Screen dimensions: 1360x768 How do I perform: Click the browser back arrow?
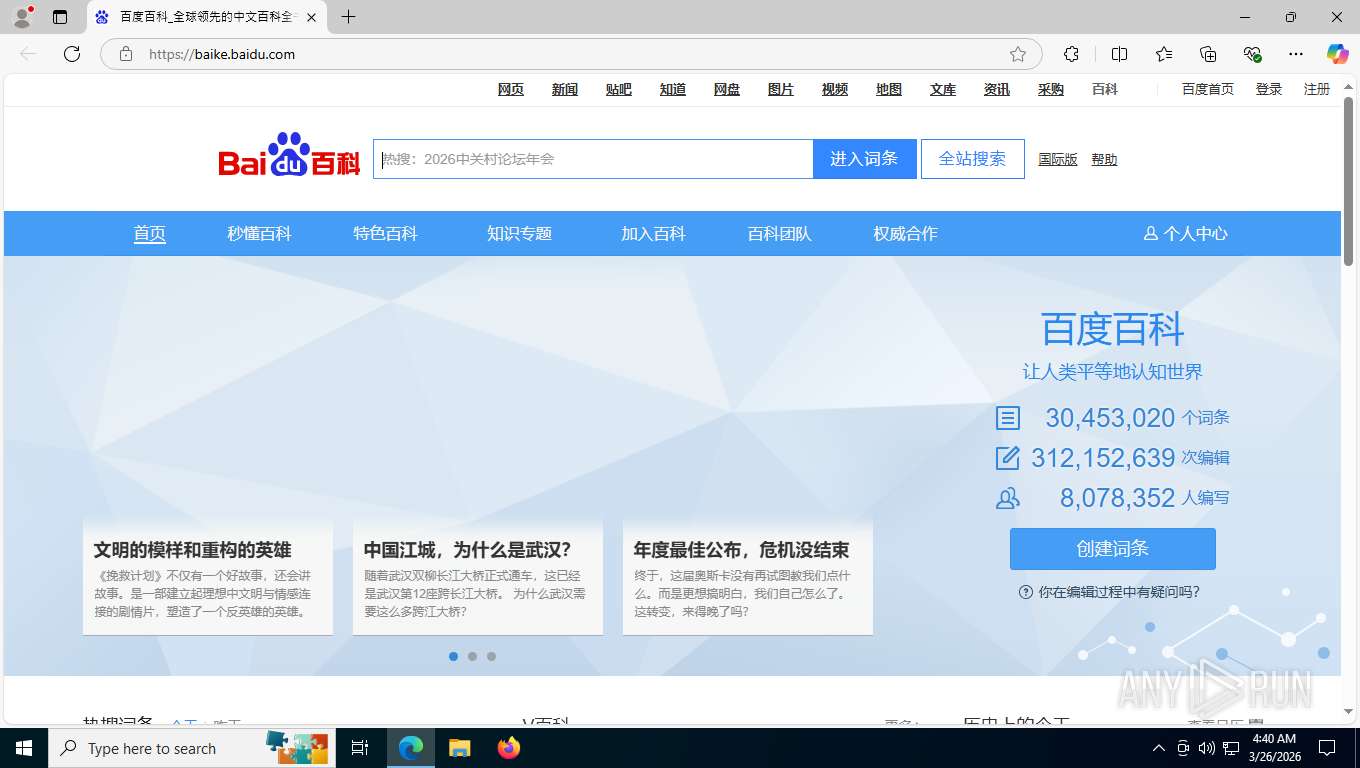coord(28,54)
